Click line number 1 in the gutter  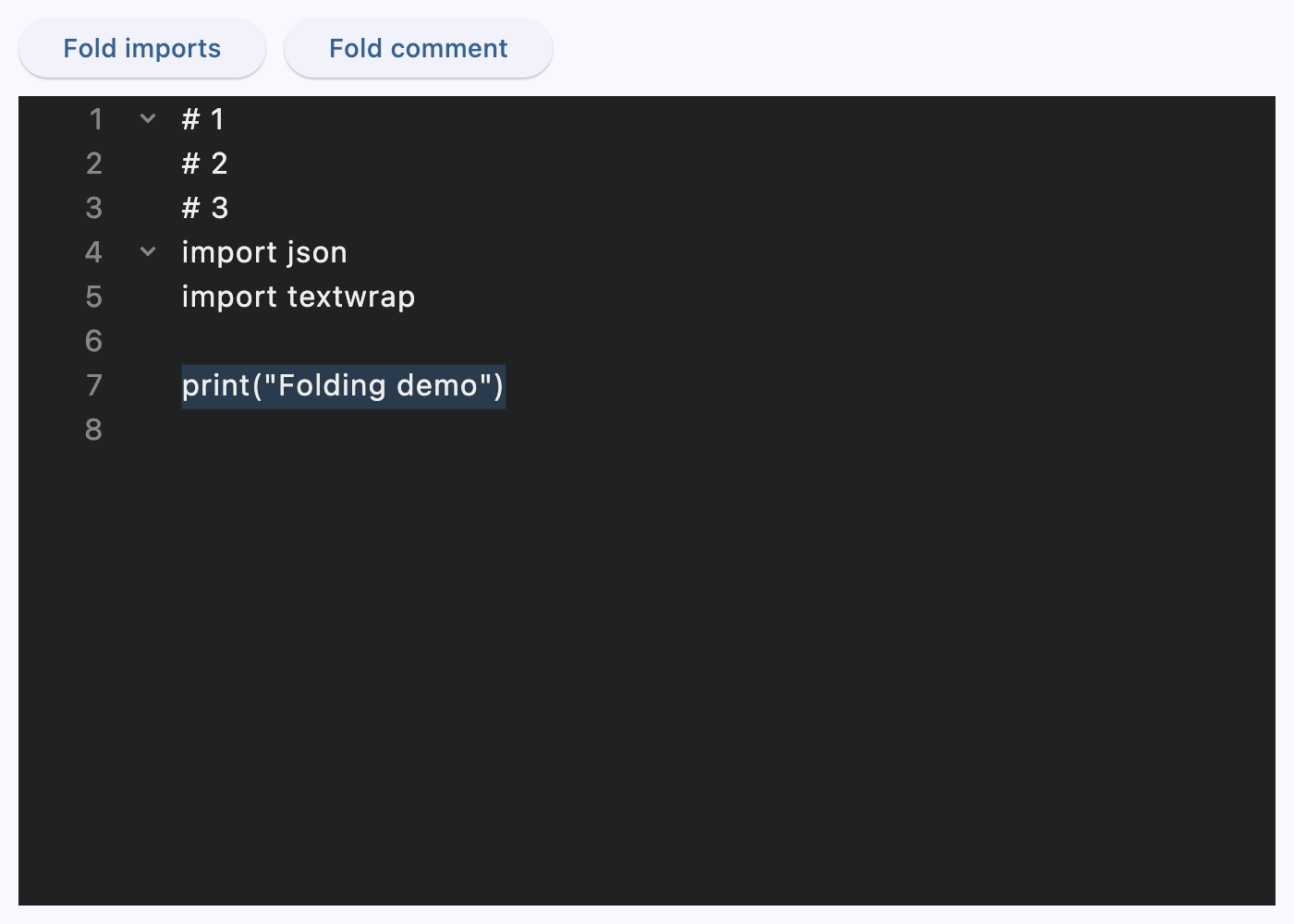click(x=93, y=118)
